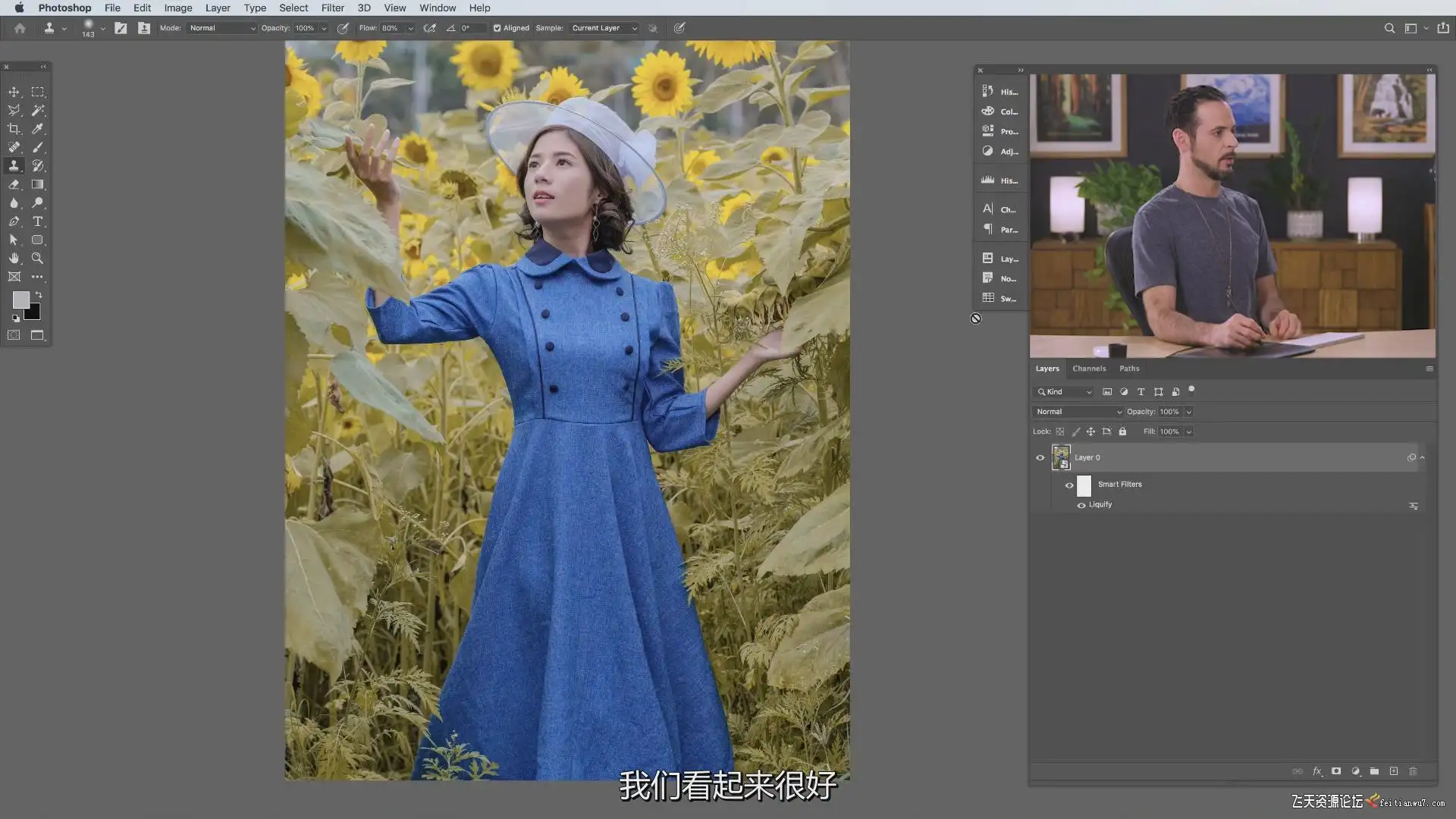Select the Zoom tool in toolbox
Screen dimensions: 1456x819
point(37,259)
